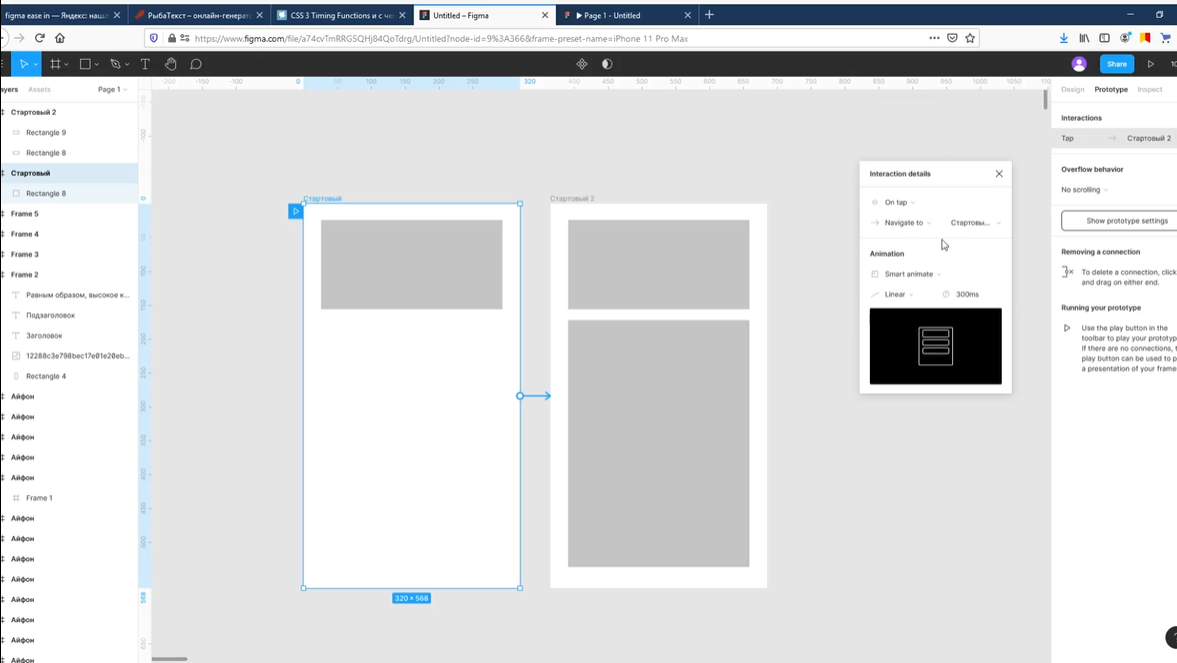This screenshot has width=1177, height=663.
Task: Open the Page 1 pages dropdown
Action: pyautogui.click(x=112, y=89)
